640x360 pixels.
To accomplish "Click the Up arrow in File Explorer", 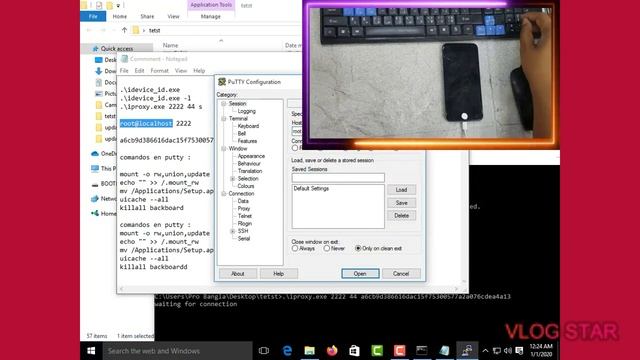I will 124,30.
